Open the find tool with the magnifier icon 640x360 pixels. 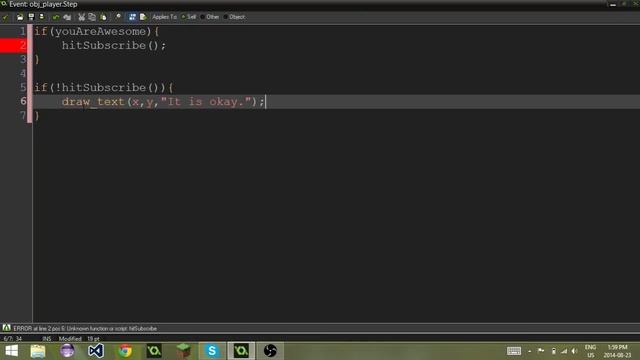118,17
